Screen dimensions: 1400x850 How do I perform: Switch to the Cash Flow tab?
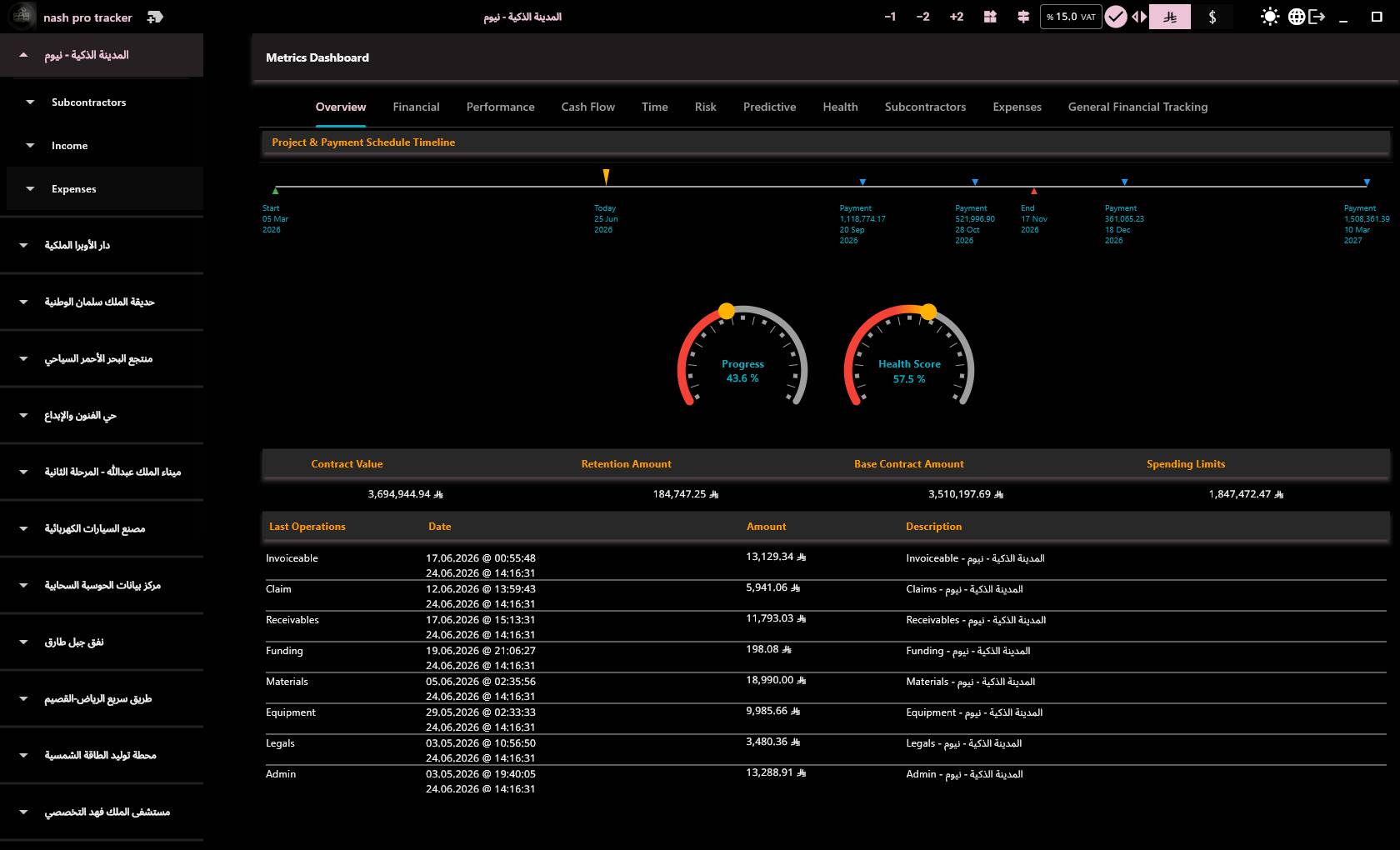click(588, 107)
